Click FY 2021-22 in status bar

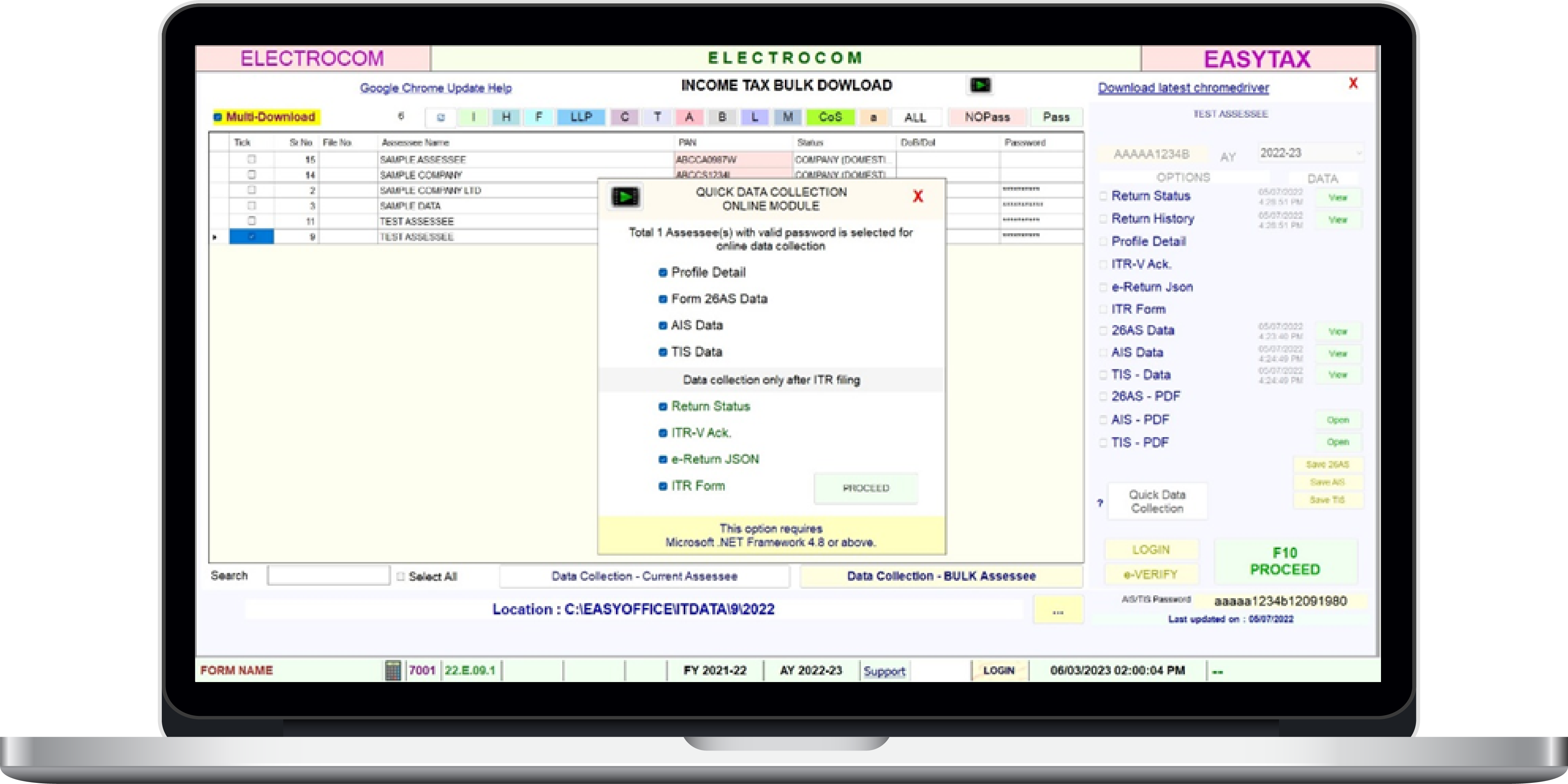click(715, 670)
